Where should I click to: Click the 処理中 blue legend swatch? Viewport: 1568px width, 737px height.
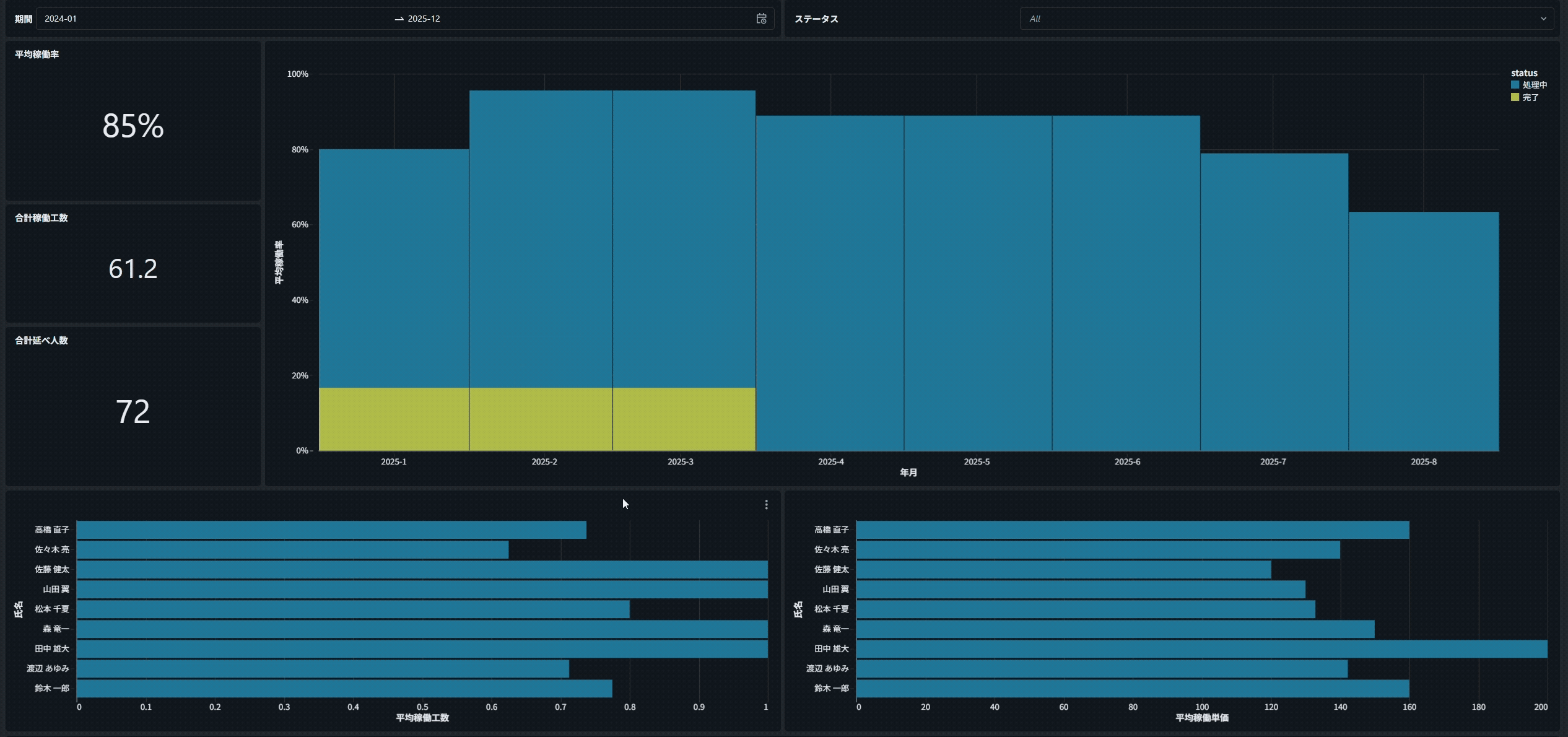(x=1515, y=85)
